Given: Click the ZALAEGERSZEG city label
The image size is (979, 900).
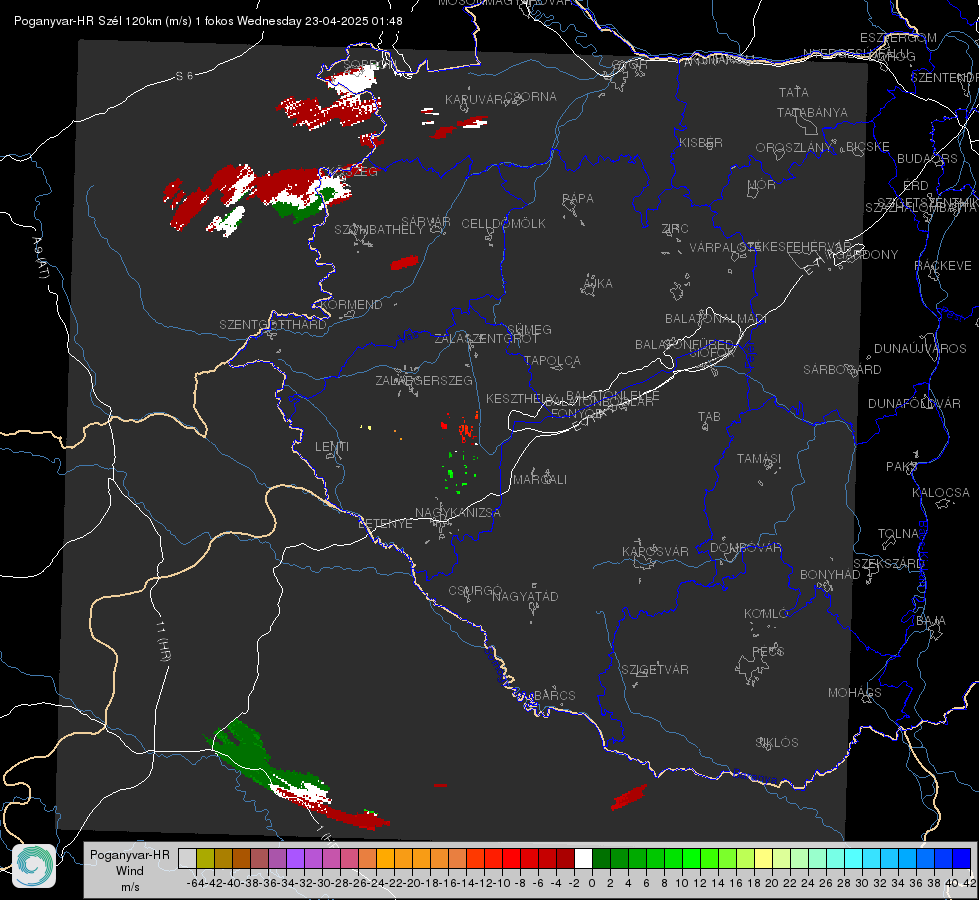Looking at the screenshot, I should [x=424, y=380].
